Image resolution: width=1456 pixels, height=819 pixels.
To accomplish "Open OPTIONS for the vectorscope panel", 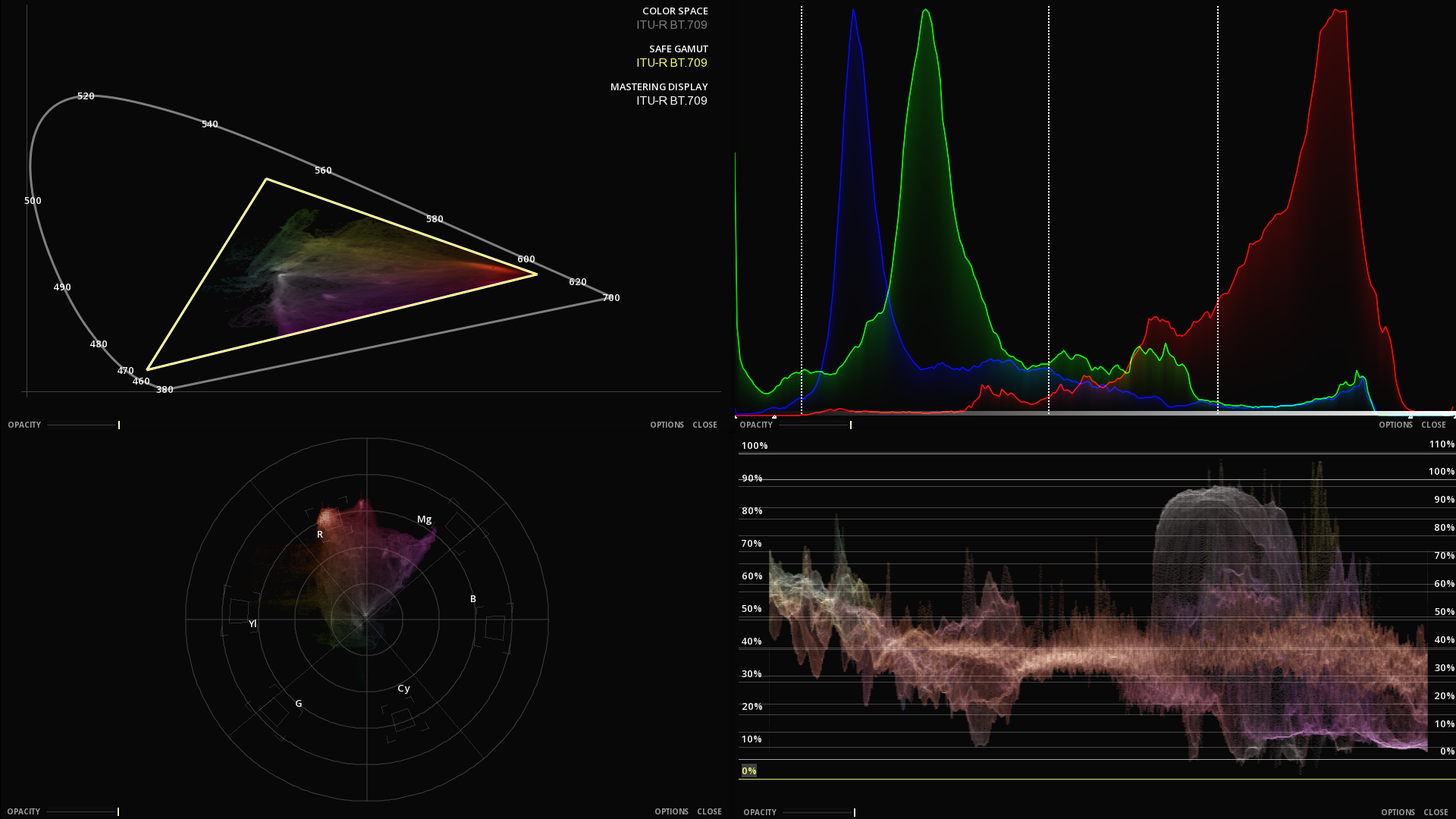I will (671, 811).
